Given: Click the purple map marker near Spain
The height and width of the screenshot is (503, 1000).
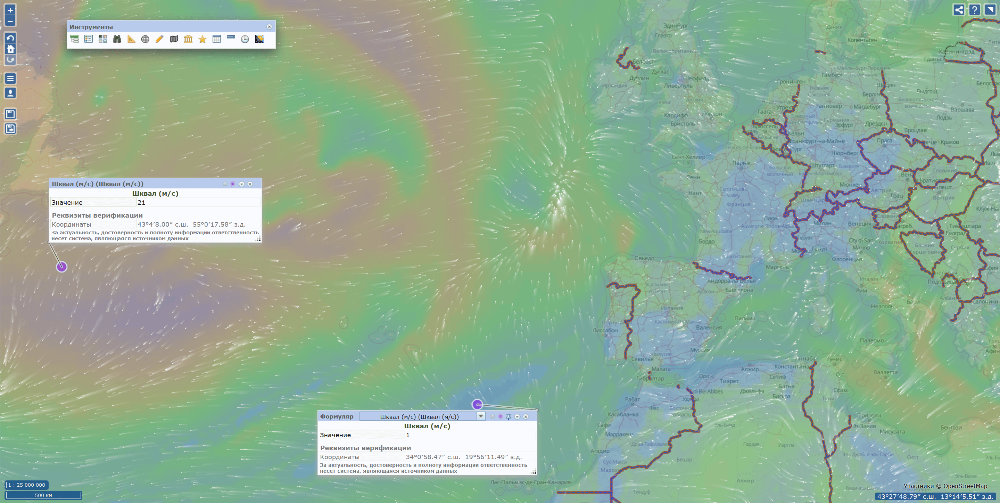Looking at the screenshot, I should point(477,405).
